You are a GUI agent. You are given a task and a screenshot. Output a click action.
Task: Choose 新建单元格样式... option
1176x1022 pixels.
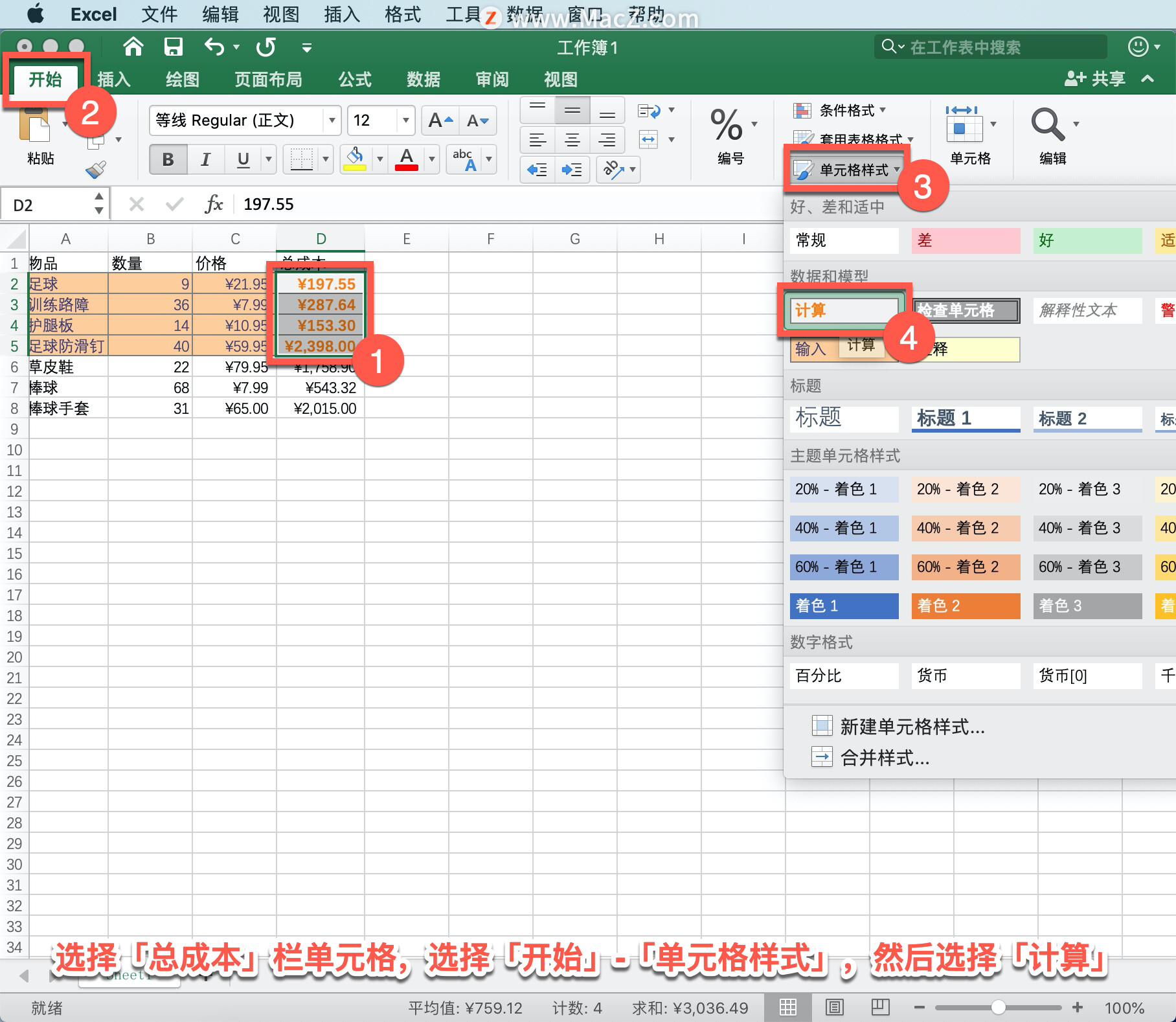pos(899,727)
